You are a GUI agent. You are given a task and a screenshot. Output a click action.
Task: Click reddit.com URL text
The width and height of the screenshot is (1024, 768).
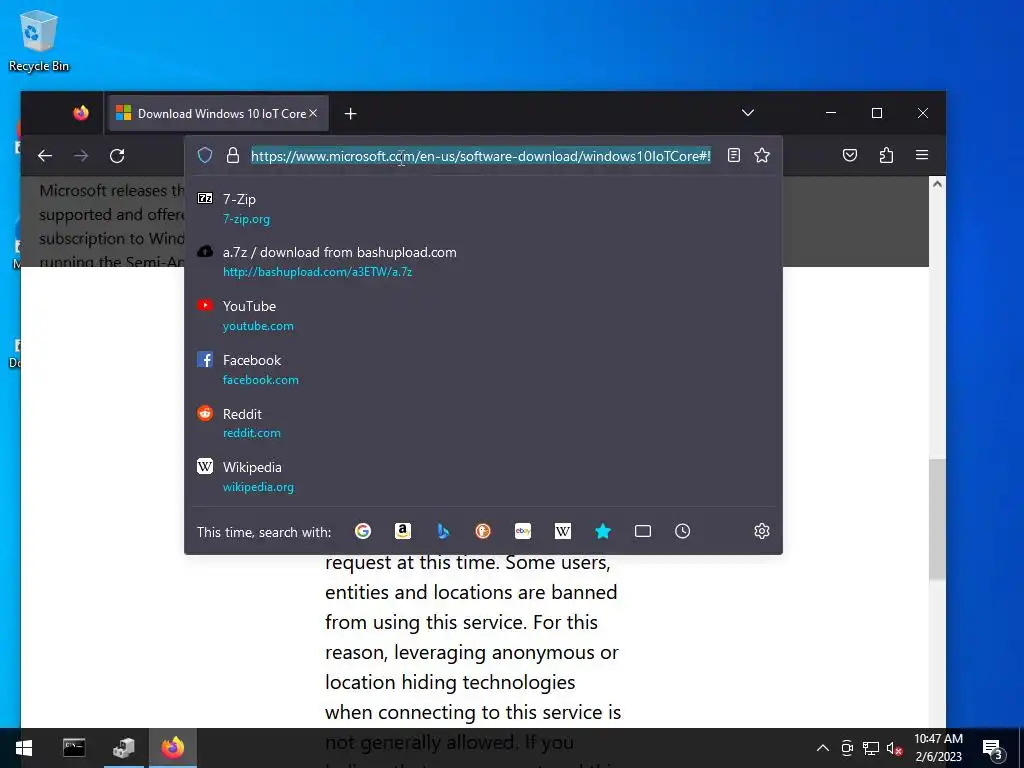251,433
